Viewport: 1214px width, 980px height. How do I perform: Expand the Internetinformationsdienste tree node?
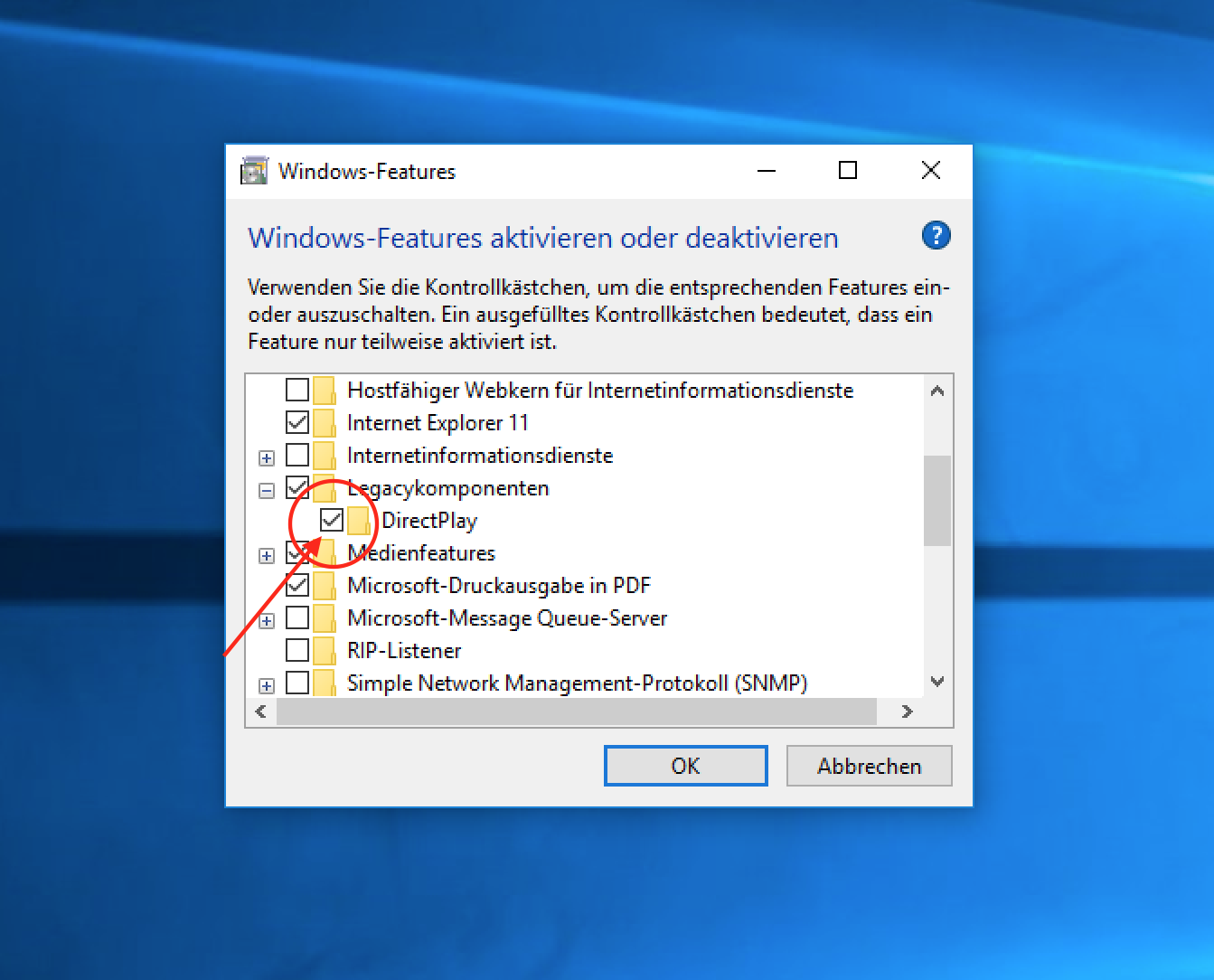[267, 458]
